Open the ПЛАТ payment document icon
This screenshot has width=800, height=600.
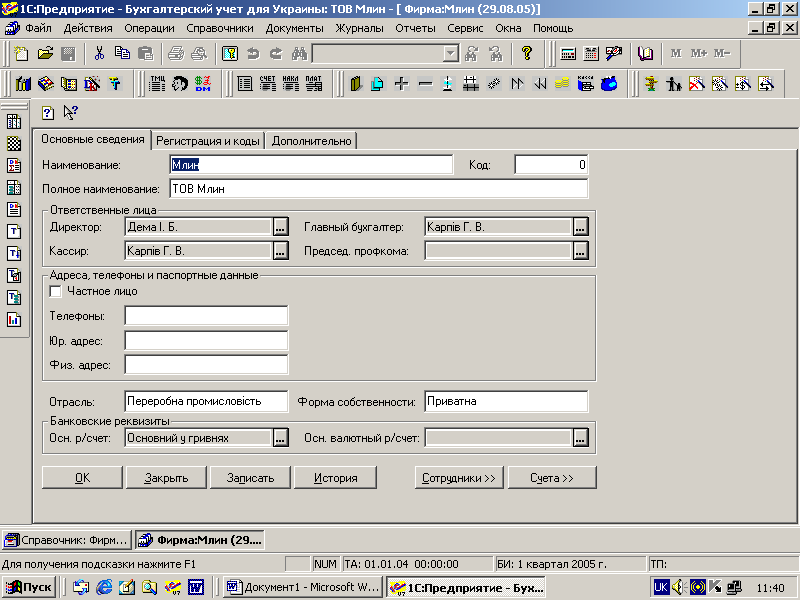[314, 83]
